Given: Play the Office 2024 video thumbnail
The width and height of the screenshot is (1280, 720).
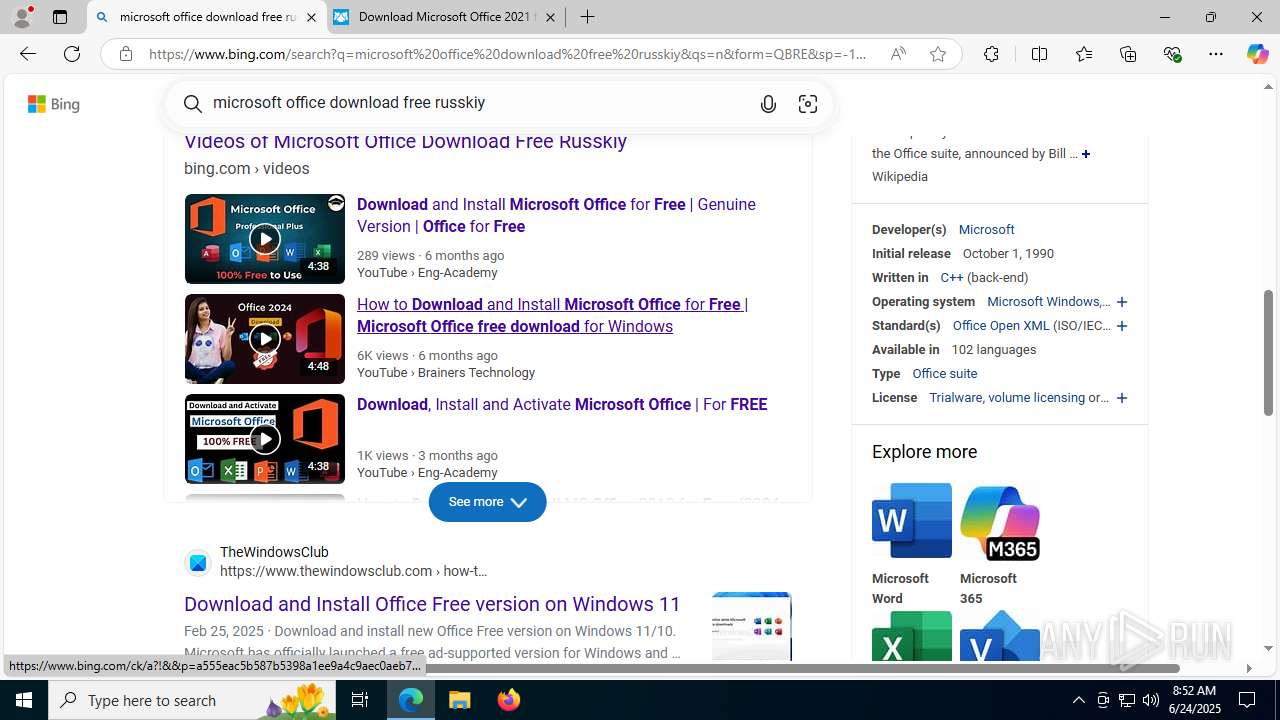Looking at the screenshot, I should click(264, 339).
